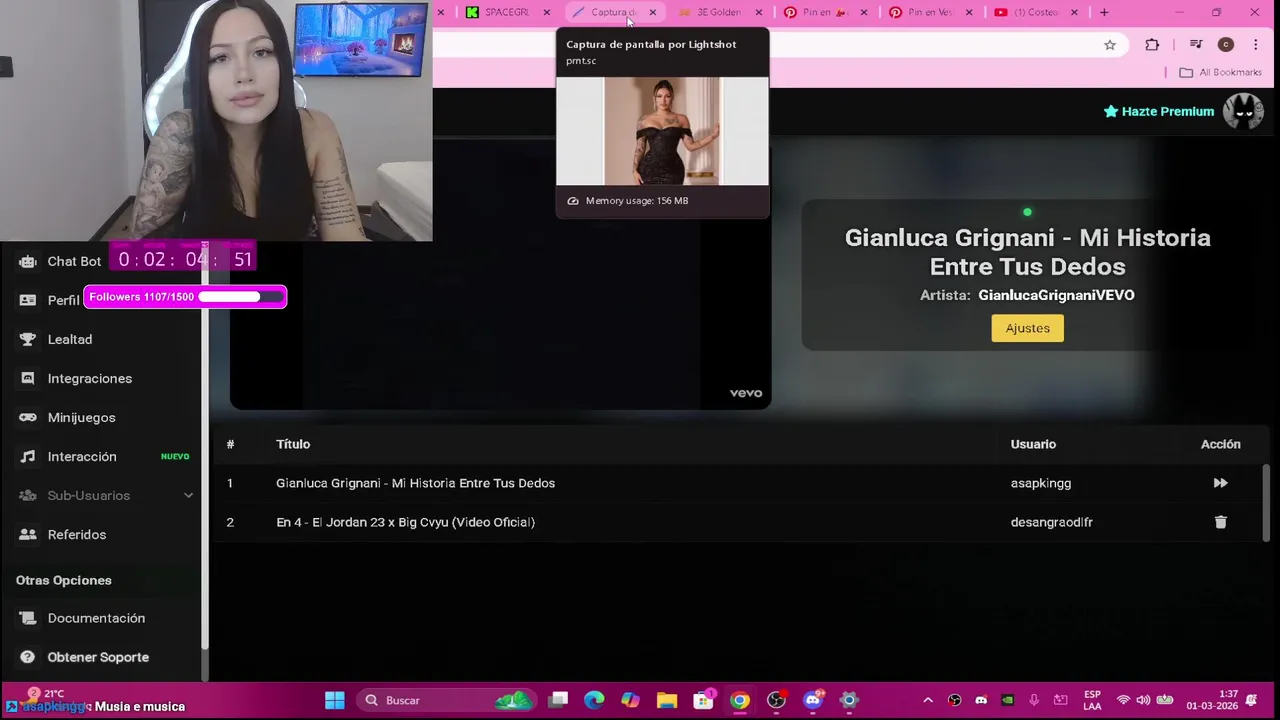Click the user 'asapkingg' cell

pyautogui.click(x=1040, y=483)
